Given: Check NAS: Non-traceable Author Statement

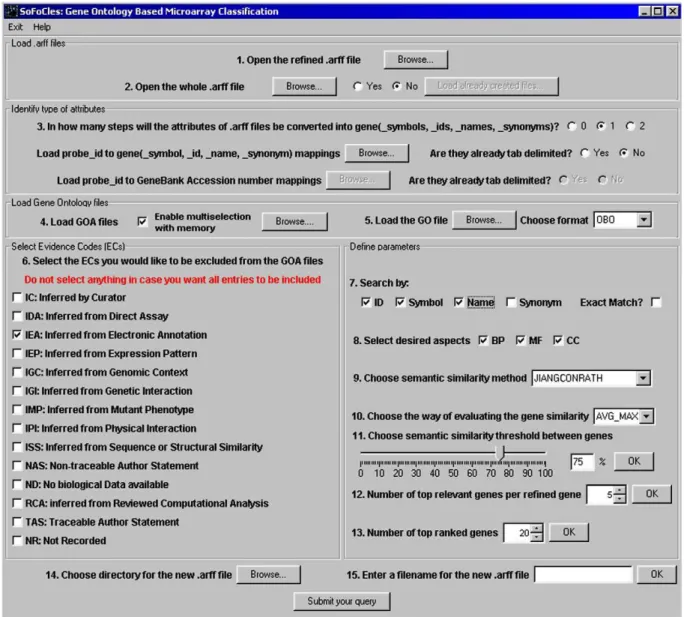Looking at the screenshot, I should [x=17, y=466].
